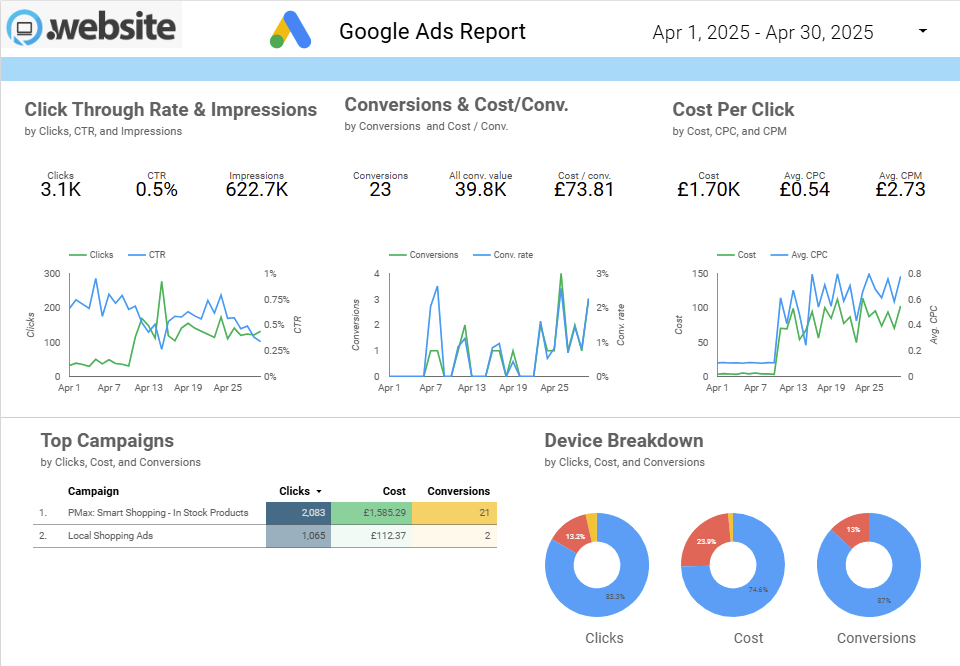Click the green Conversions legend entry
Image resolution: width=960 pixels, height=666 pixels.
click(x=424, y=255)
